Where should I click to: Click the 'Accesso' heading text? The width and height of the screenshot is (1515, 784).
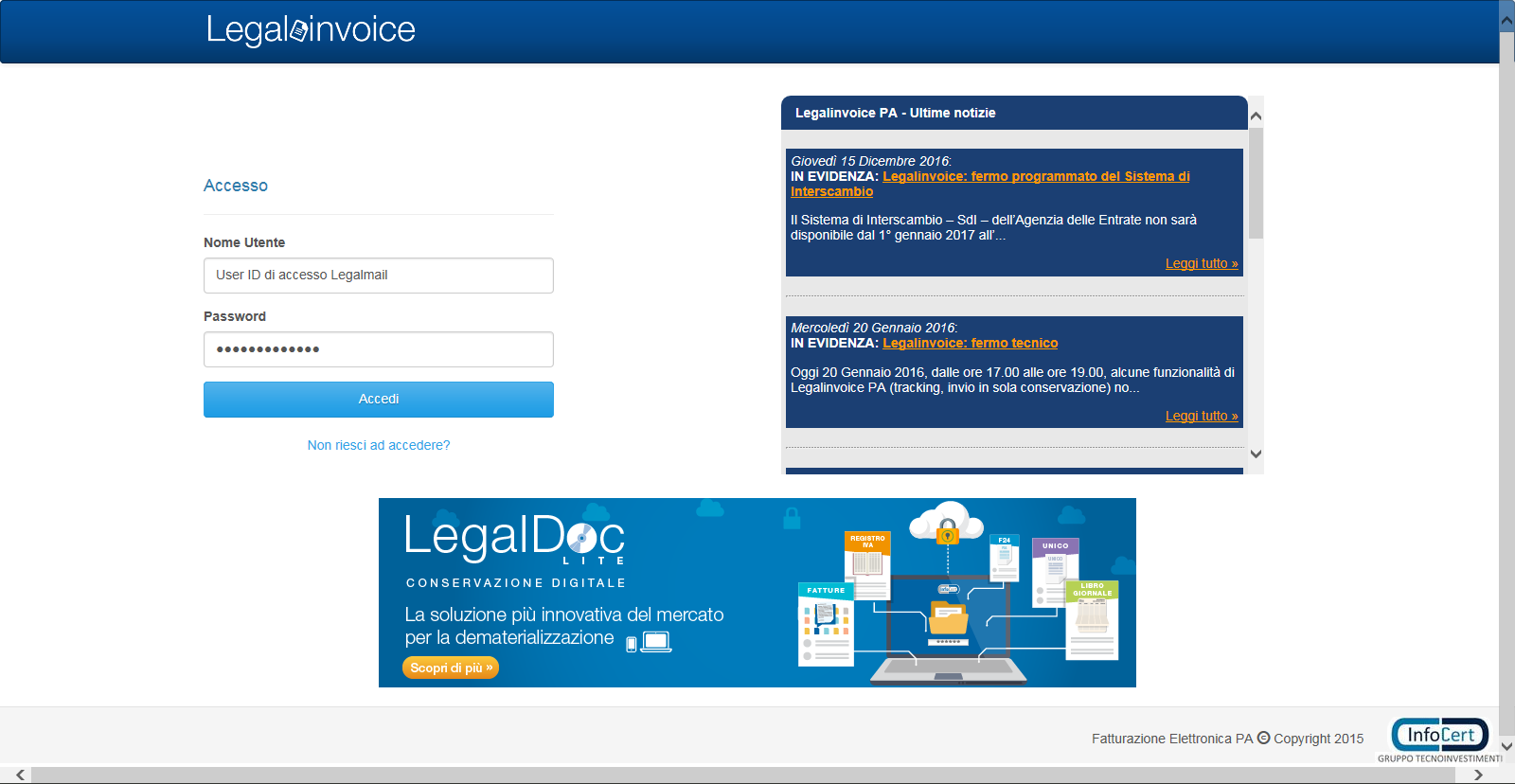(236, 186)
